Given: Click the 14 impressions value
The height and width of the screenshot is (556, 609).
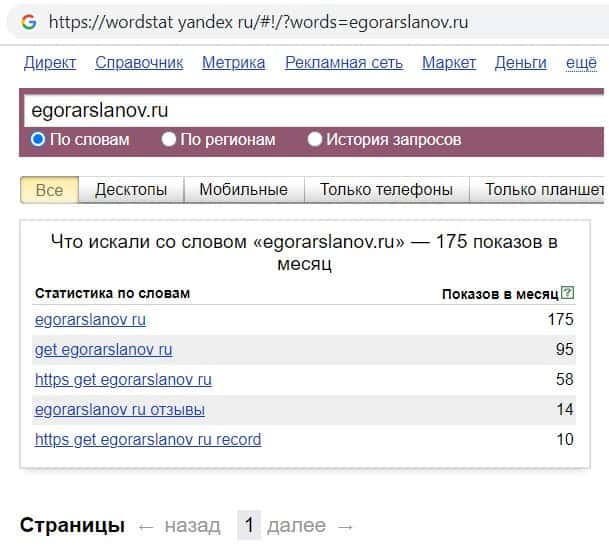Looking at the screenshot, I should (x=565, y=409).
